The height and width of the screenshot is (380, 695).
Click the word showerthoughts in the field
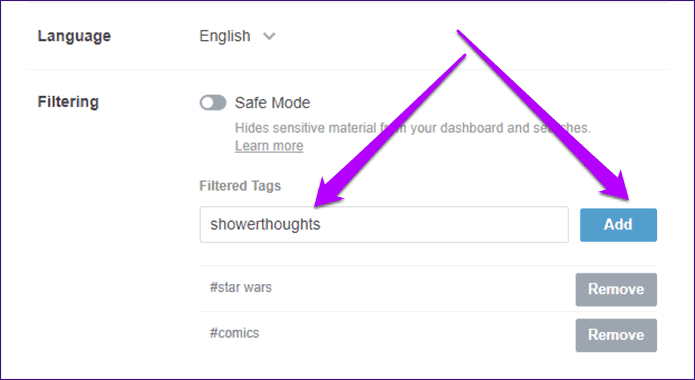(x=265, y=224)
